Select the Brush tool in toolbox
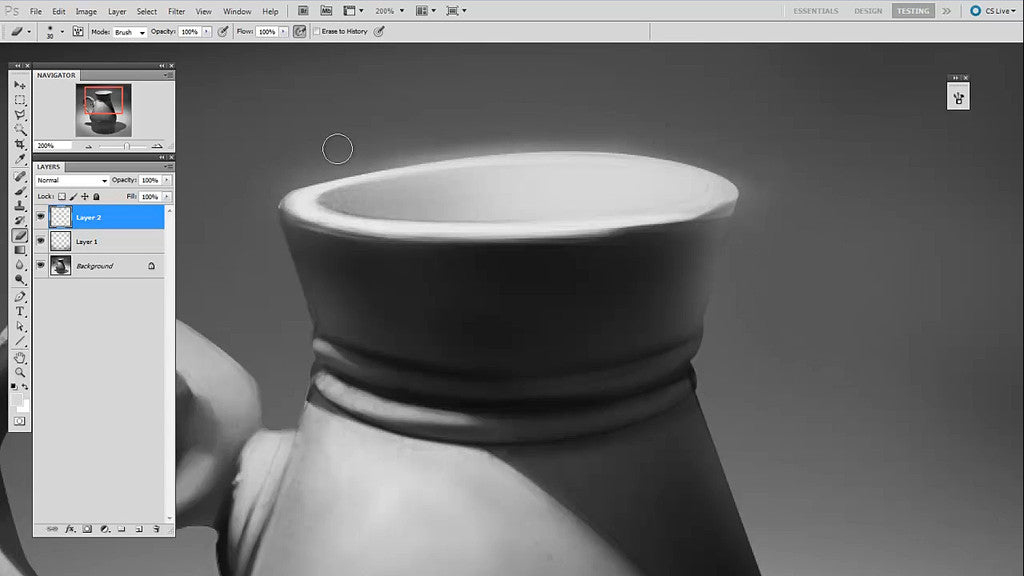This screenshot has width=1024, height=576. [x=20, y=191]
